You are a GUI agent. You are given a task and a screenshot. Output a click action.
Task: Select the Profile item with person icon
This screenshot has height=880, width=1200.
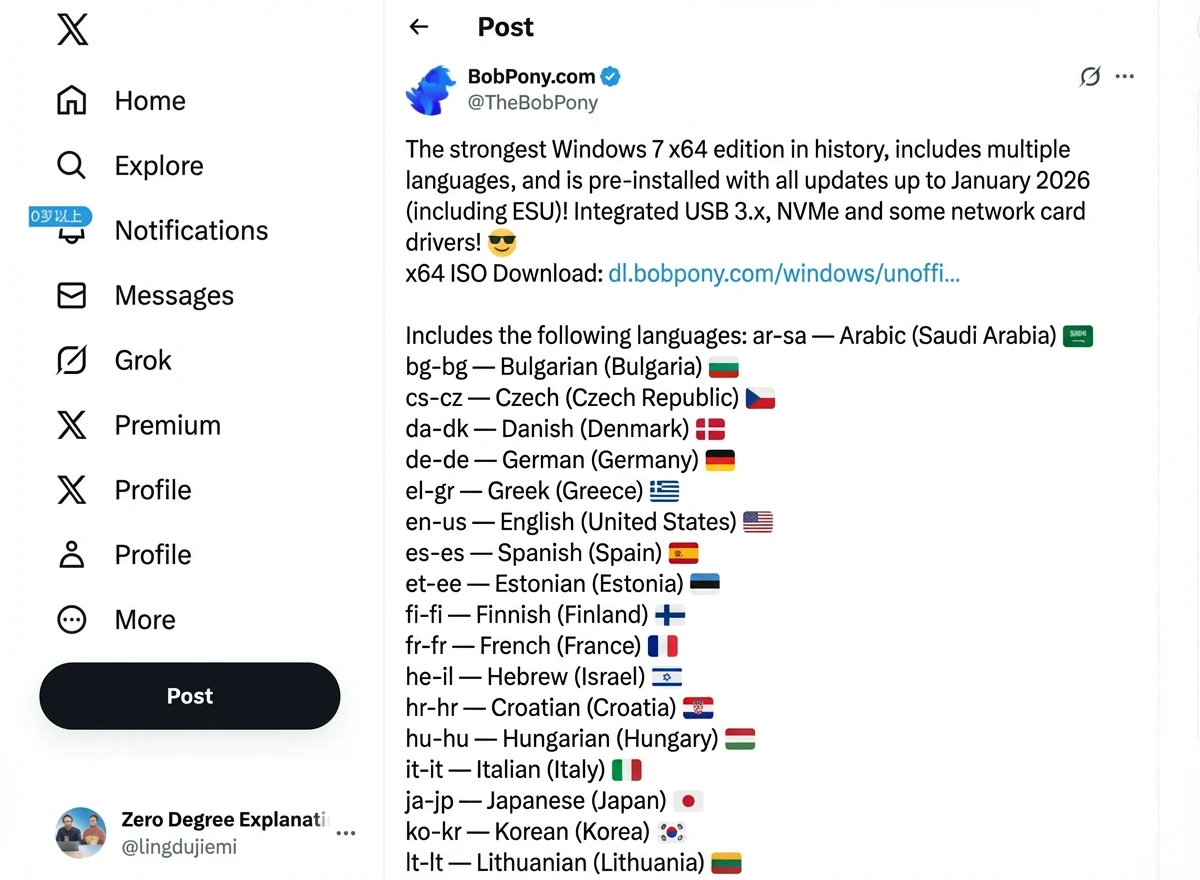point(72,555)
